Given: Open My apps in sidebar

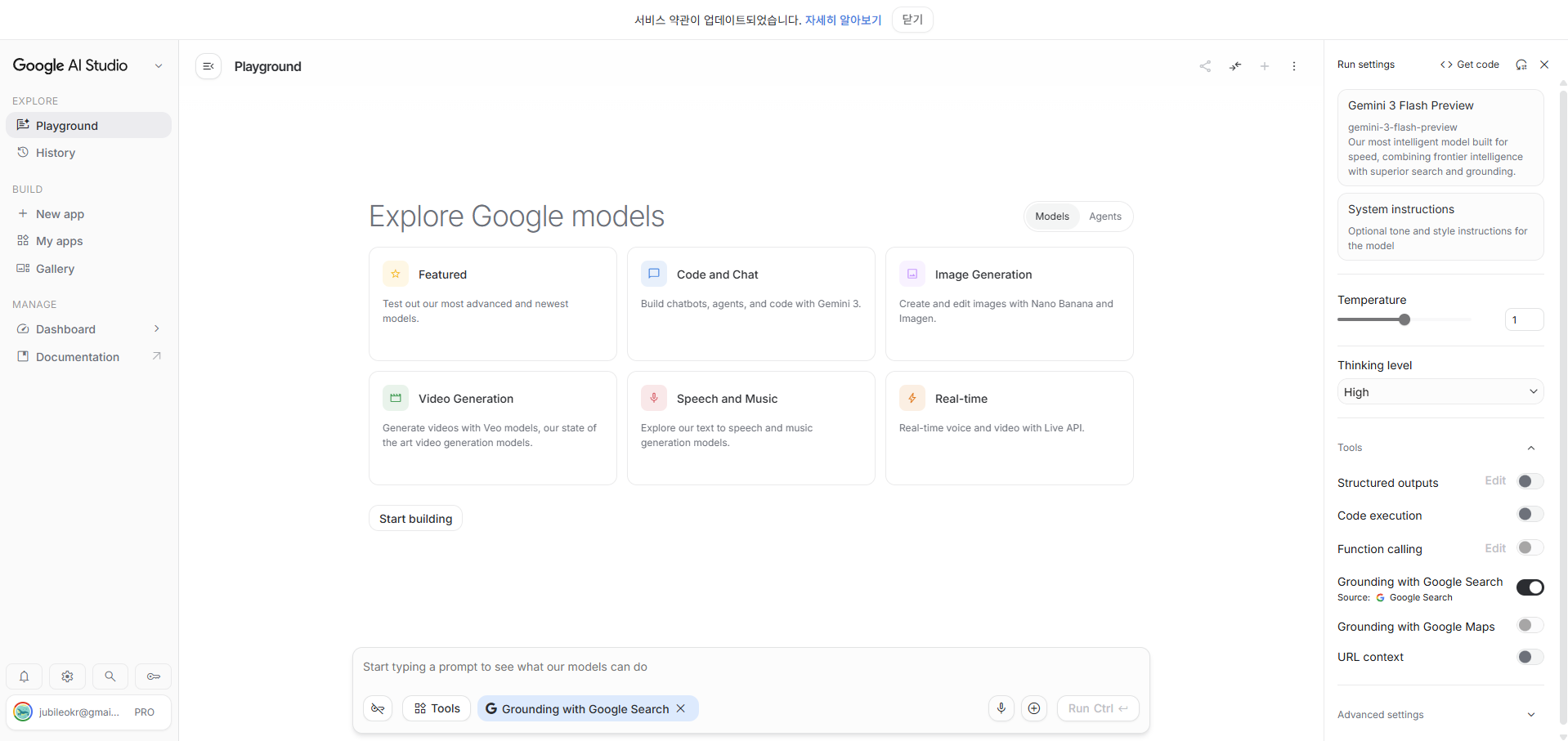Looking at the screenshot, I should point(89,241).
